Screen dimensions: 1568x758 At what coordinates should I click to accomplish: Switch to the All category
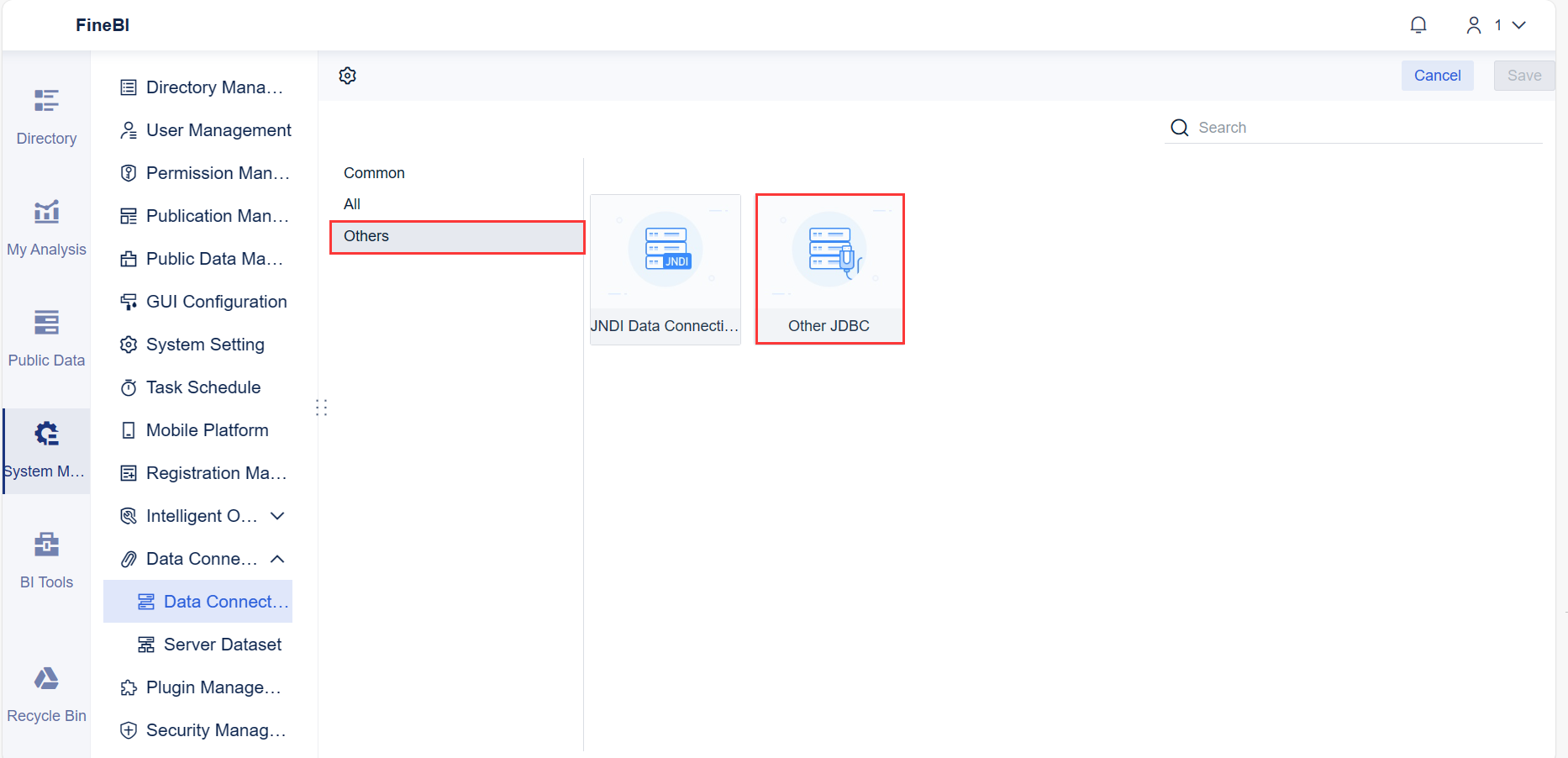352,203
